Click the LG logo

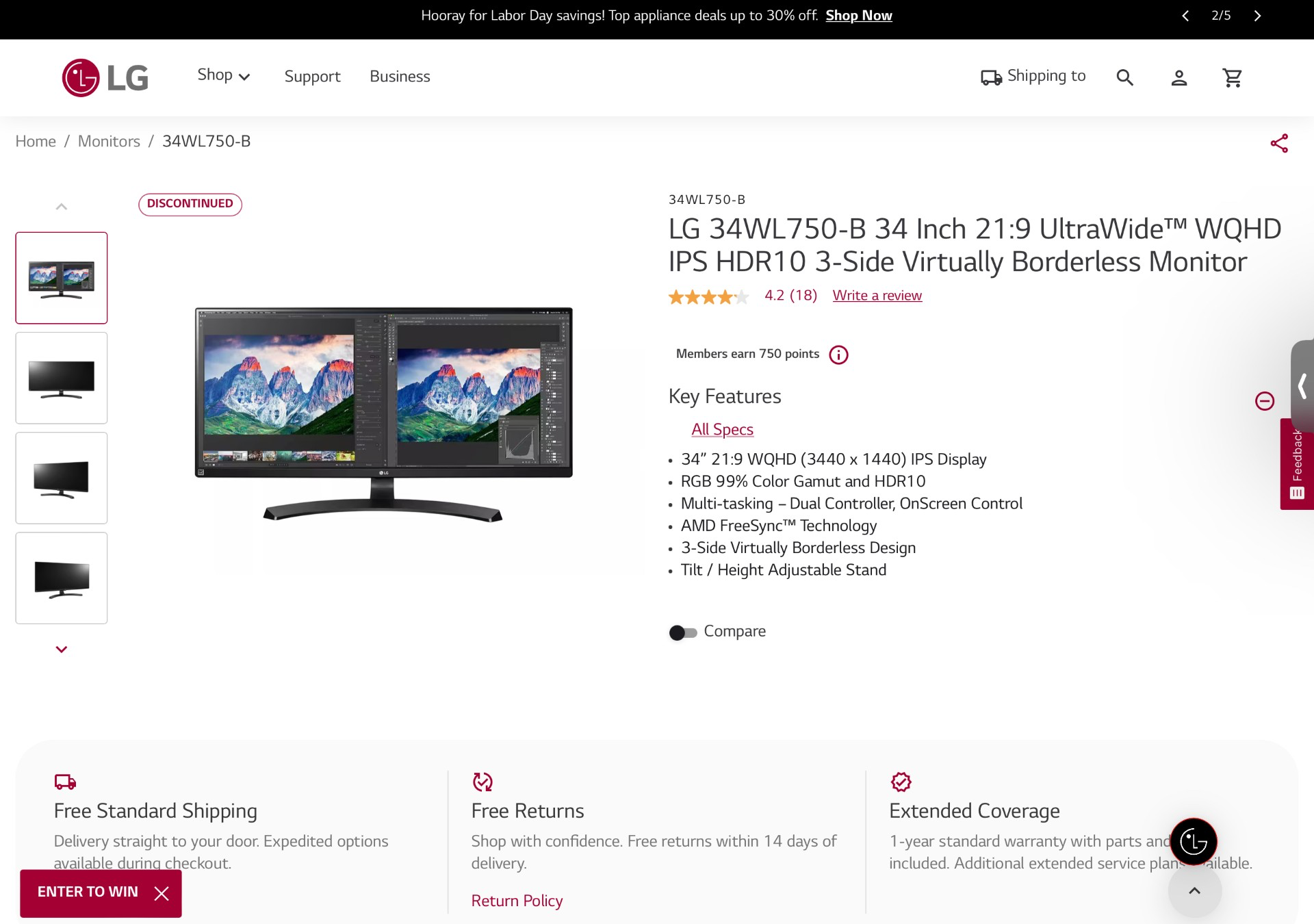point(105,77)
